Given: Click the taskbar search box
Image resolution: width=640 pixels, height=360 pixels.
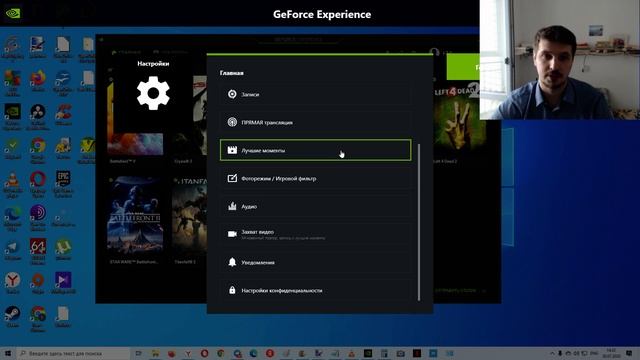Looking at the screenshot, I should tap(73, 353).
